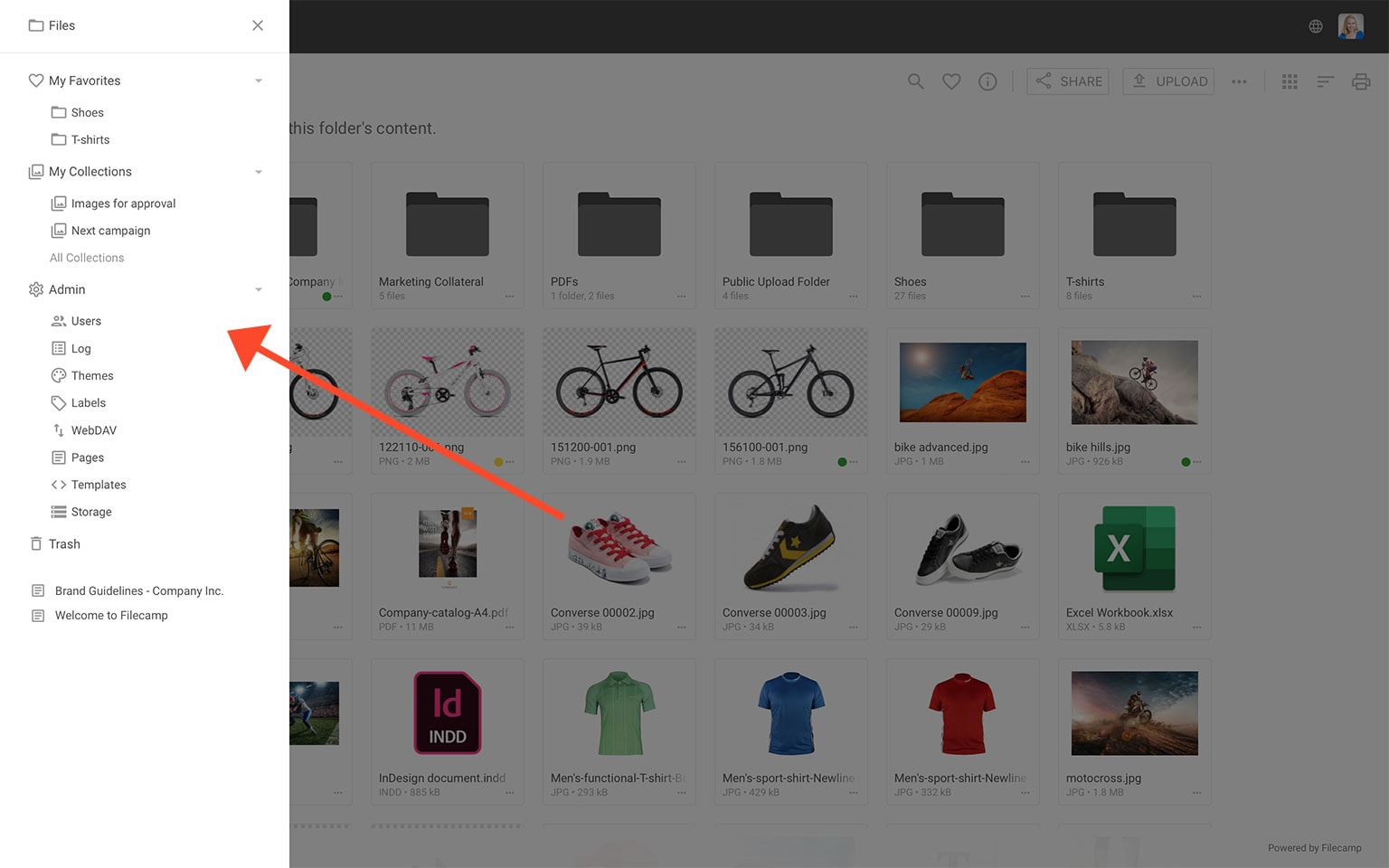Open options menu for PDFs folder
Screen dimensions: 1389x868
pos(681,297)
